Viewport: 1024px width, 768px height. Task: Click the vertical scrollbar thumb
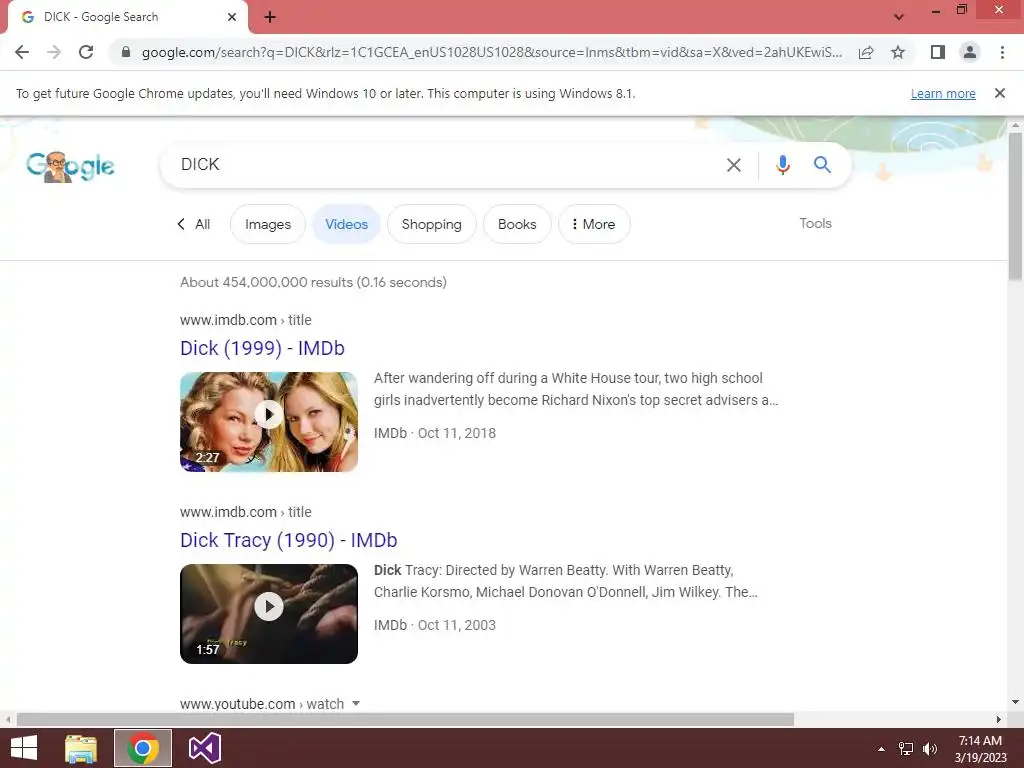1015,206
